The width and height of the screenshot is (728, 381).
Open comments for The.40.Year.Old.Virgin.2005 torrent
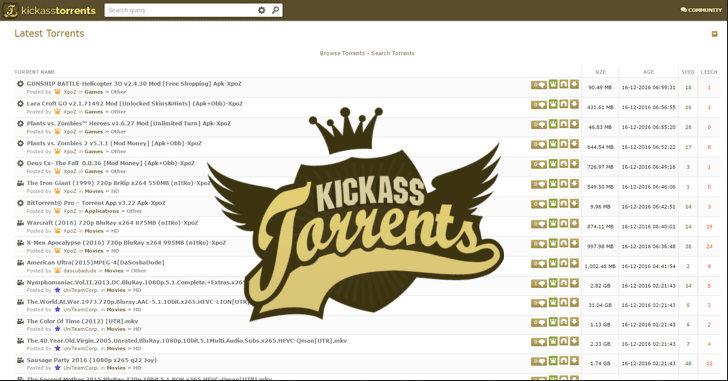click(539, 342)
